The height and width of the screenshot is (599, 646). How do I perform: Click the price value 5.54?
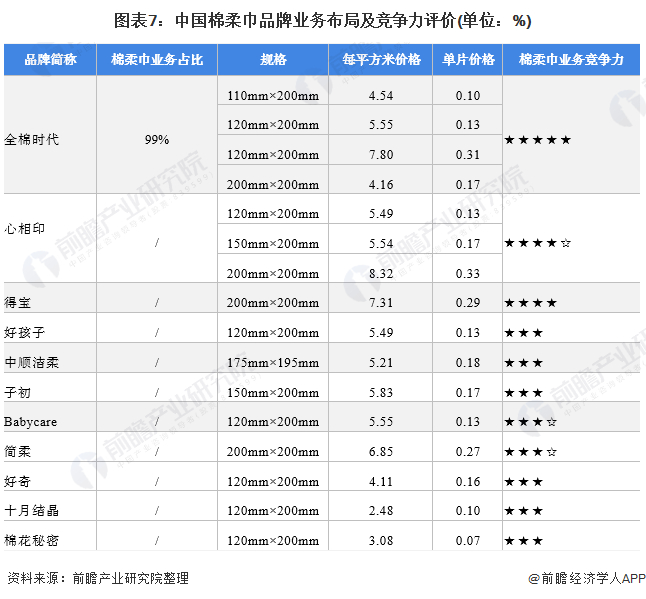click(x=381, y=244)
